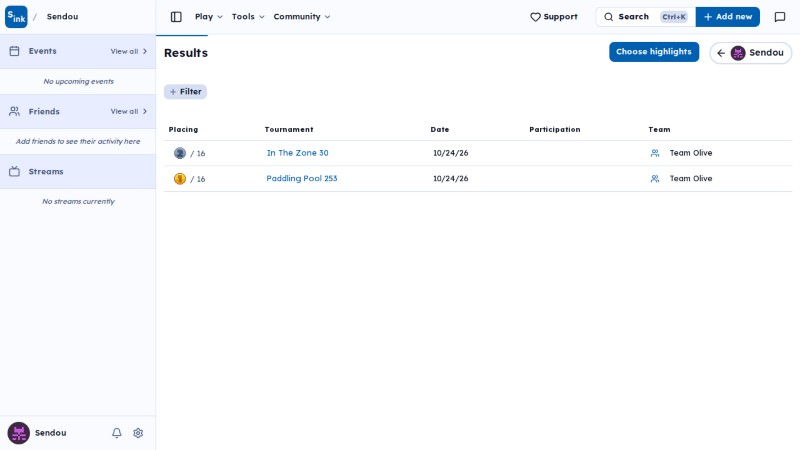Click Sendou avatar in bottom sidebar
The image size is (800, 450).
point(18,433)
